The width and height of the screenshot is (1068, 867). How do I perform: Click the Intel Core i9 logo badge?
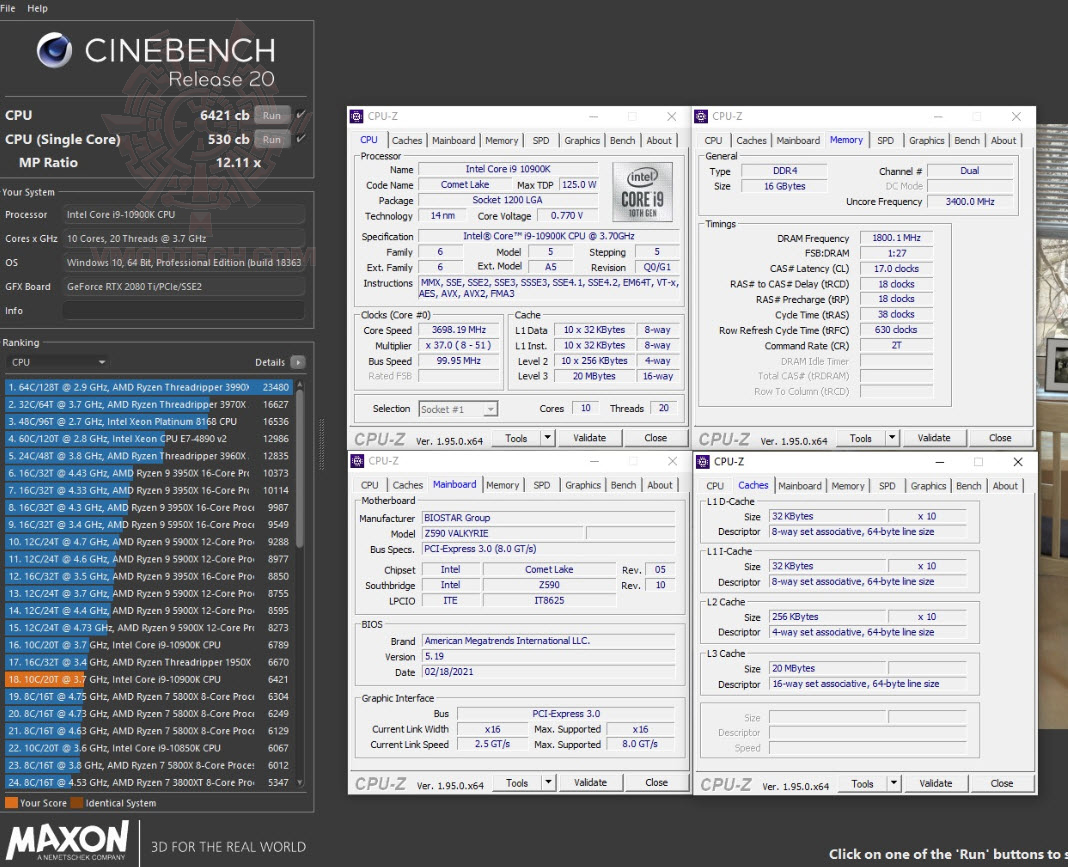tap(642, 191)
